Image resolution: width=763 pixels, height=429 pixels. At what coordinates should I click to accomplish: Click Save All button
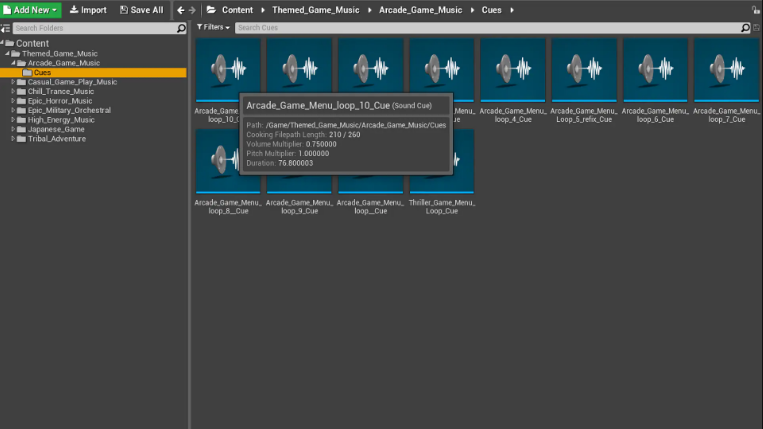tap(142, 10)
